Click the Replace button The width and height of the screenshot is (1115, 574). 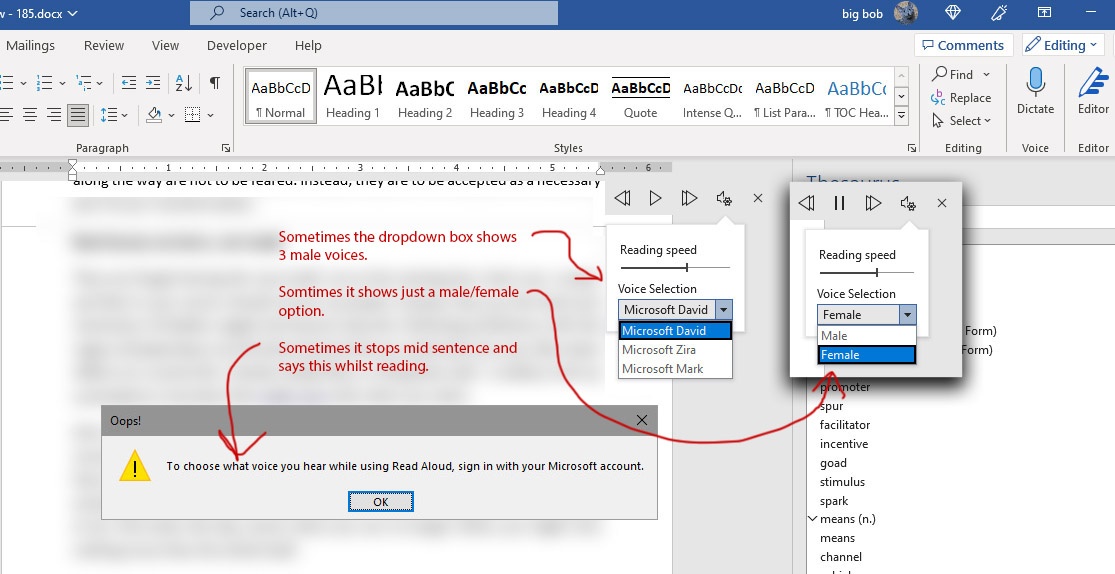[x=961, y=97]
